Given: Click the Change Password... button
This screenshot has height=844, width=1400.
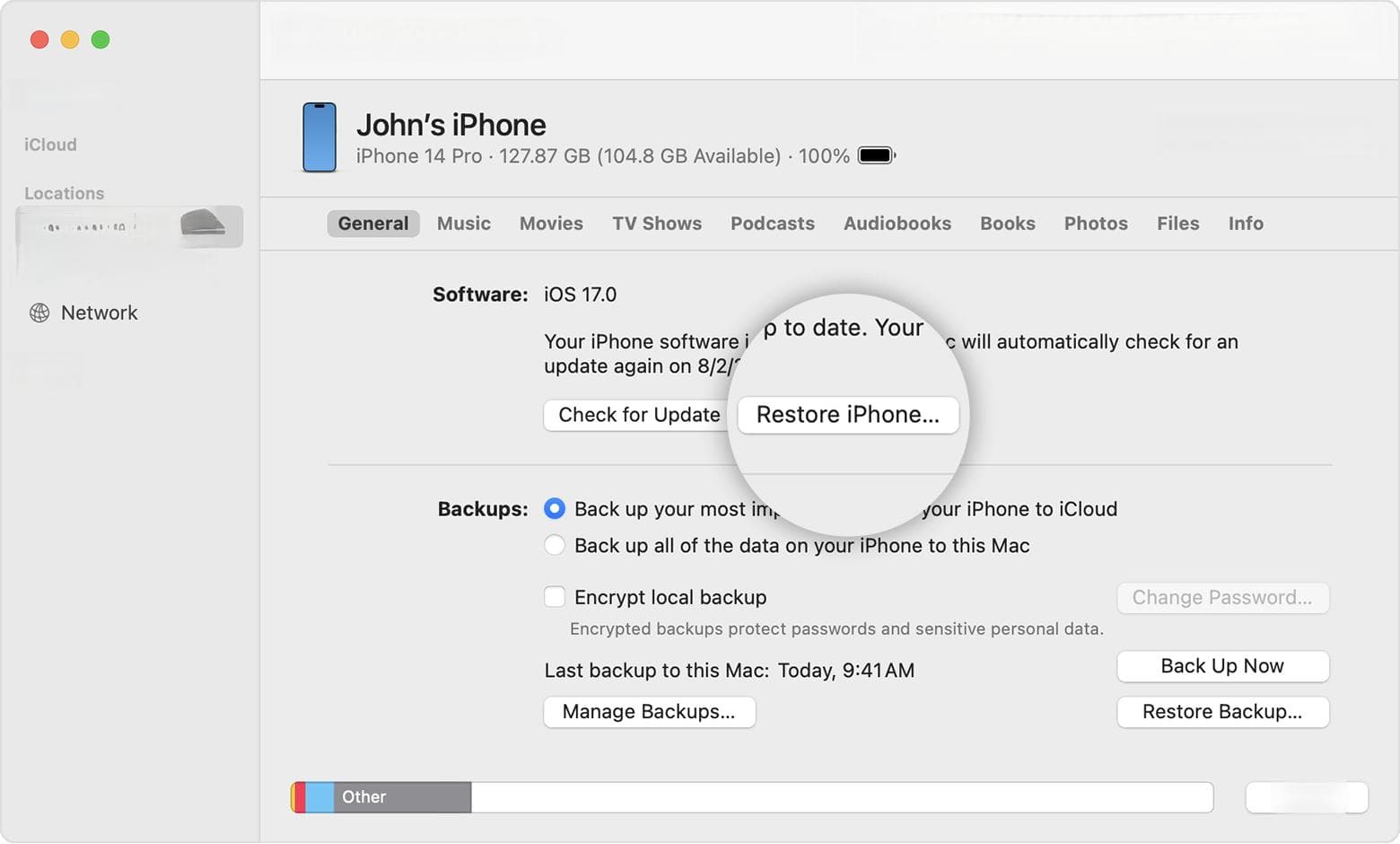Looking at the screenshot, I should point(1222,598).
